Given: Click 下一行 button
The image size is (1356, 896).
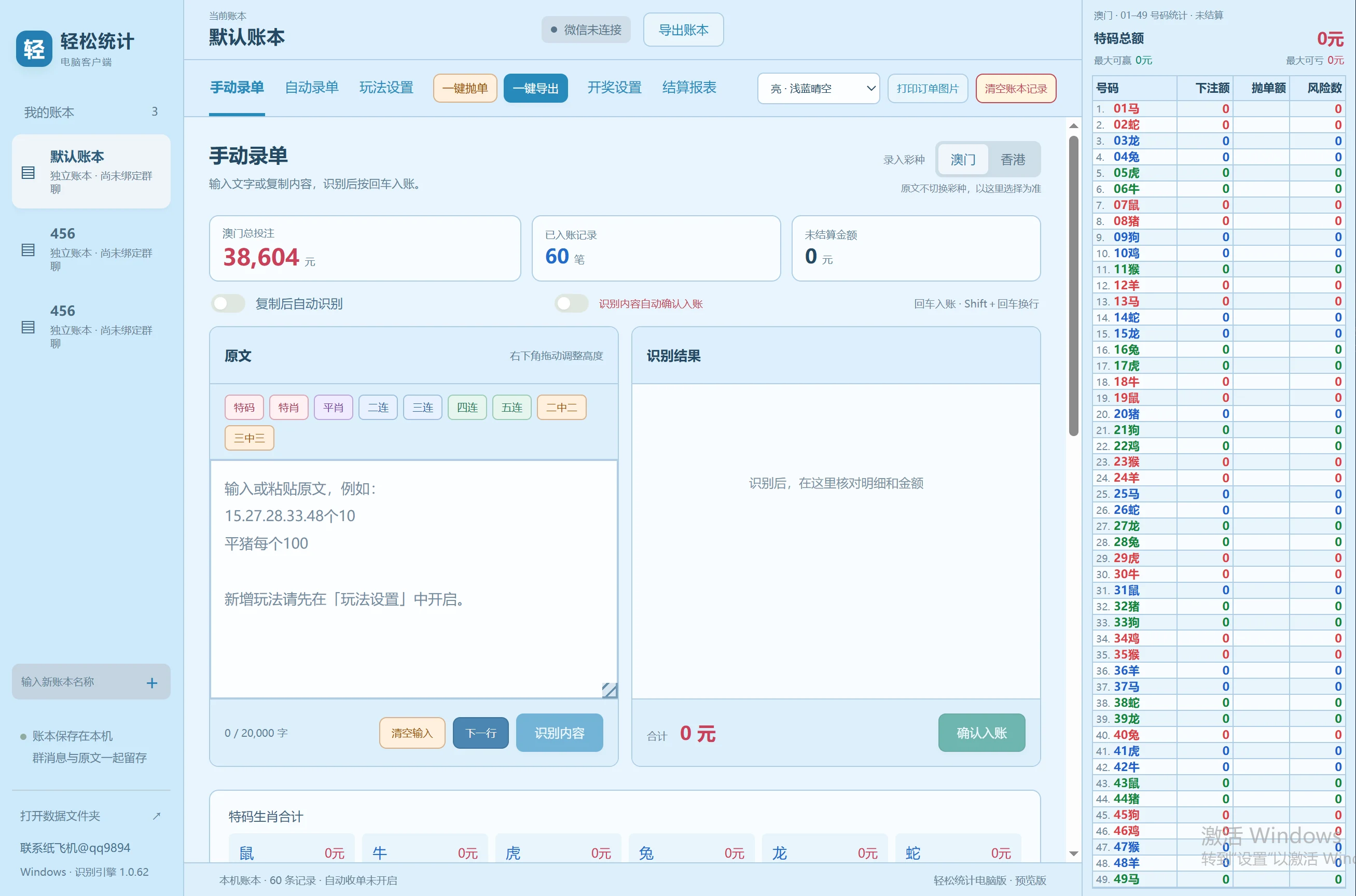Looking at the screenshot, I should (x=480, y=733).
